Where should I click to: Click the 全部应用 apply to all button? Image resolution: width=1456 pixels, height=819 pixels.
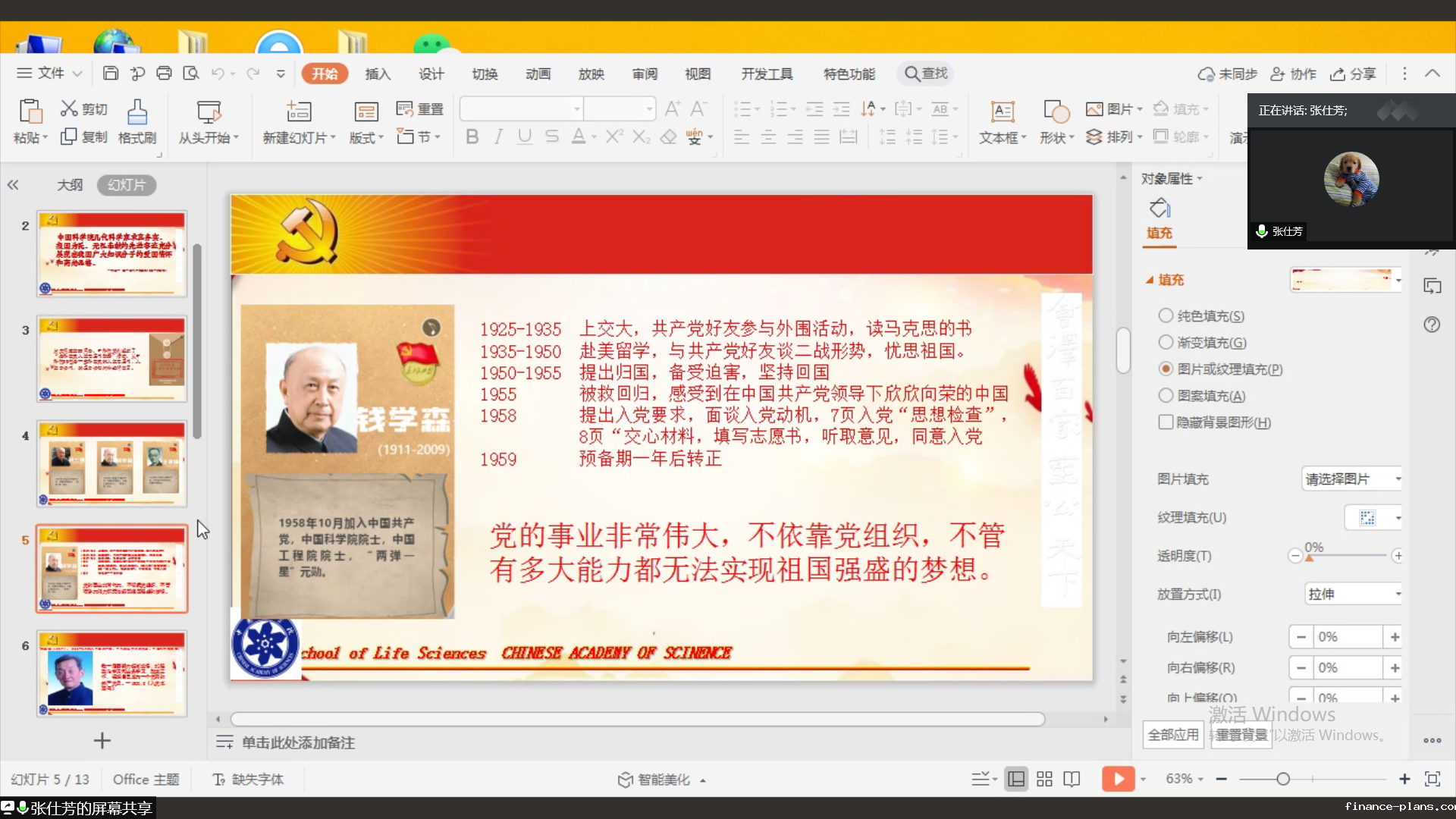tap(1173, 735)
